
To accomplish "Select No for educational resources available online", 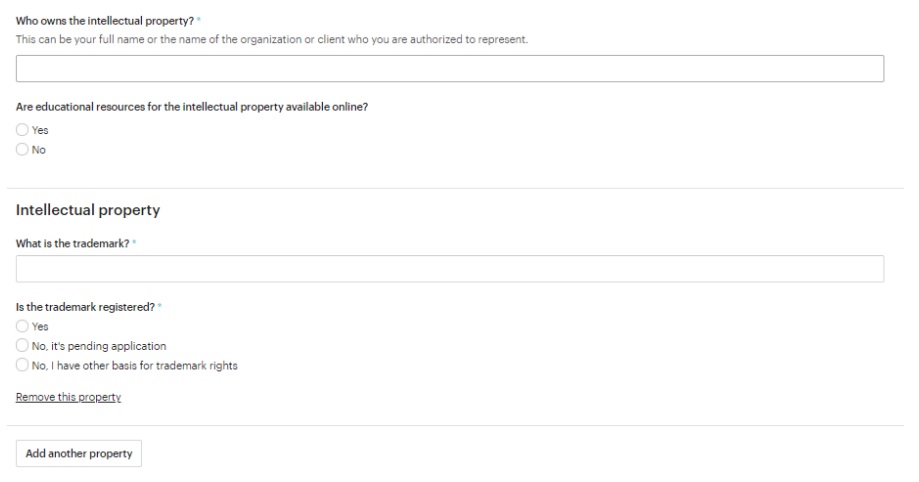I will 22,150.
